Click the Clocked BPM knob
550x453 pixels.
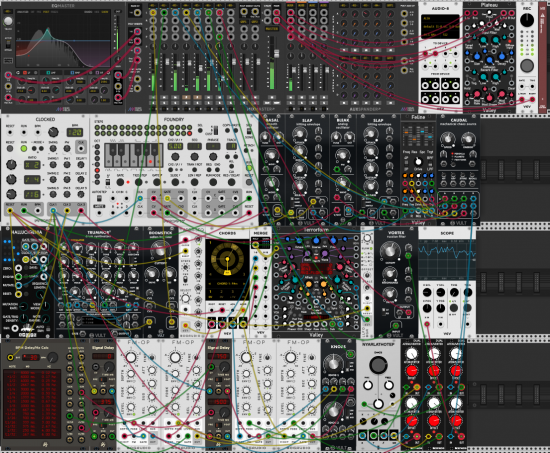click(x=53, y=132)
